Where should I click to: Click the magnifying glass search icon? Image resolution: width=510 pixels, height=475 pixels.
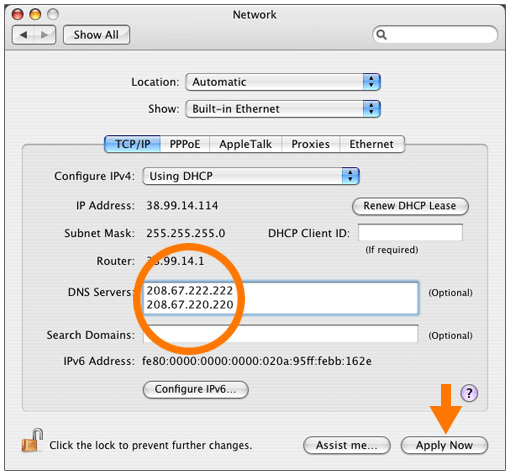point(381,35)
